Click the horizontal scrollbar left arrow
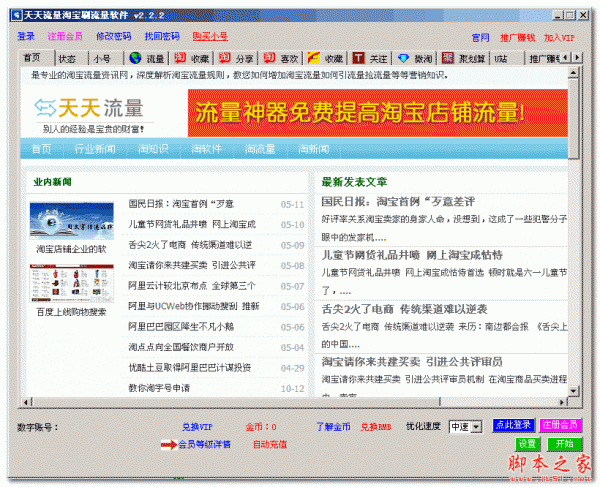This screenshot has width=600, height=487. click(x=26, y=402)
